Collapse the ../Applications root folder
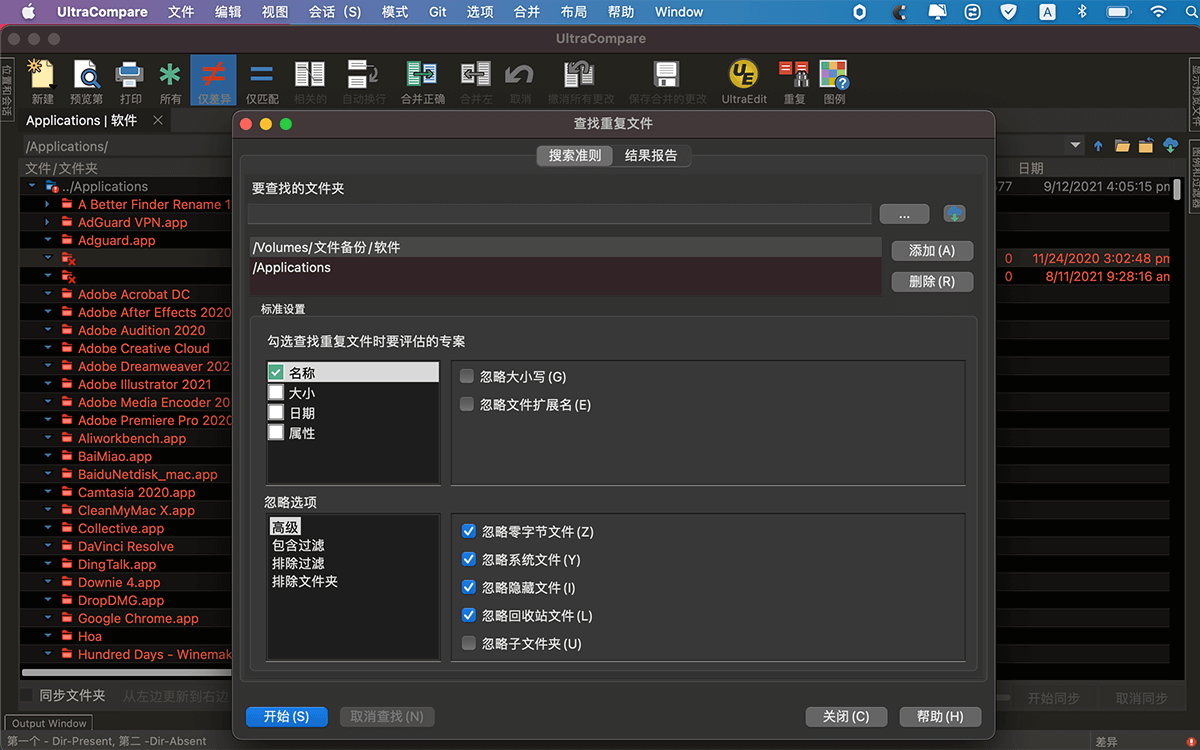The image size is (1200, 750). point(32,187)
